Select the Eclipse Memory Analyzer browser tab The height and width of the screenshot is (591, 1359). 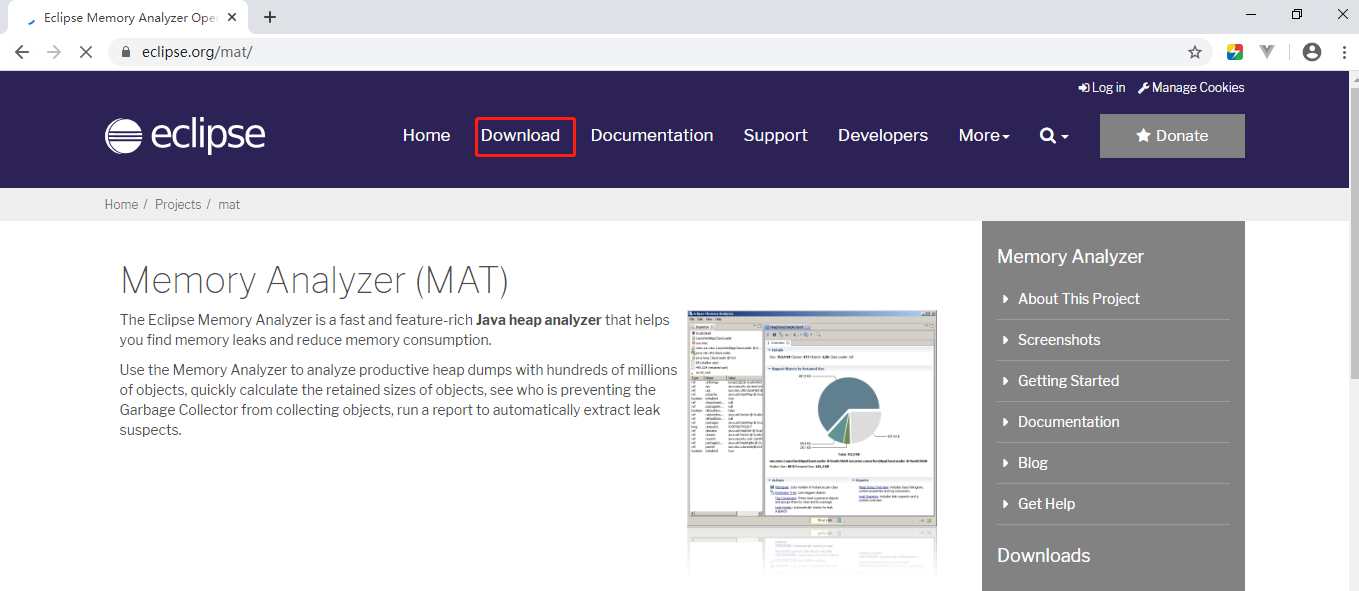coord(129,17)
